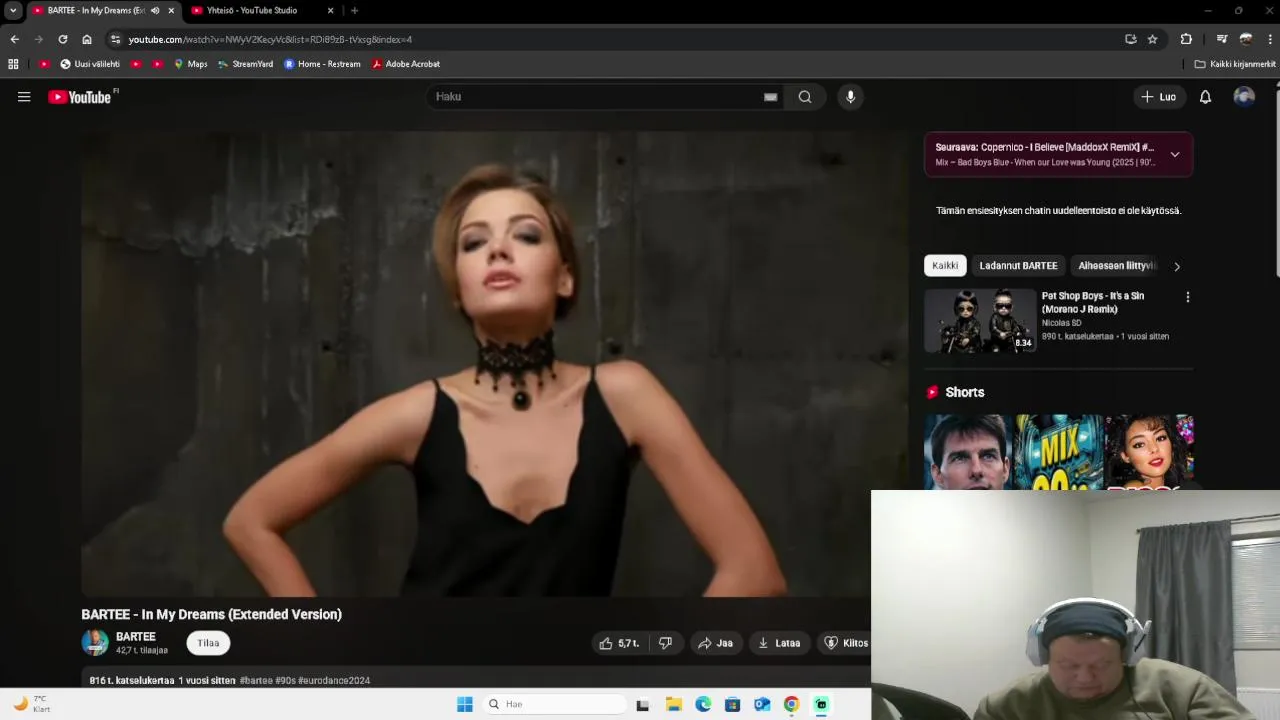1280x720 pixels.
Task: Open YouTube notifications bell
Action: point(1205,97)
